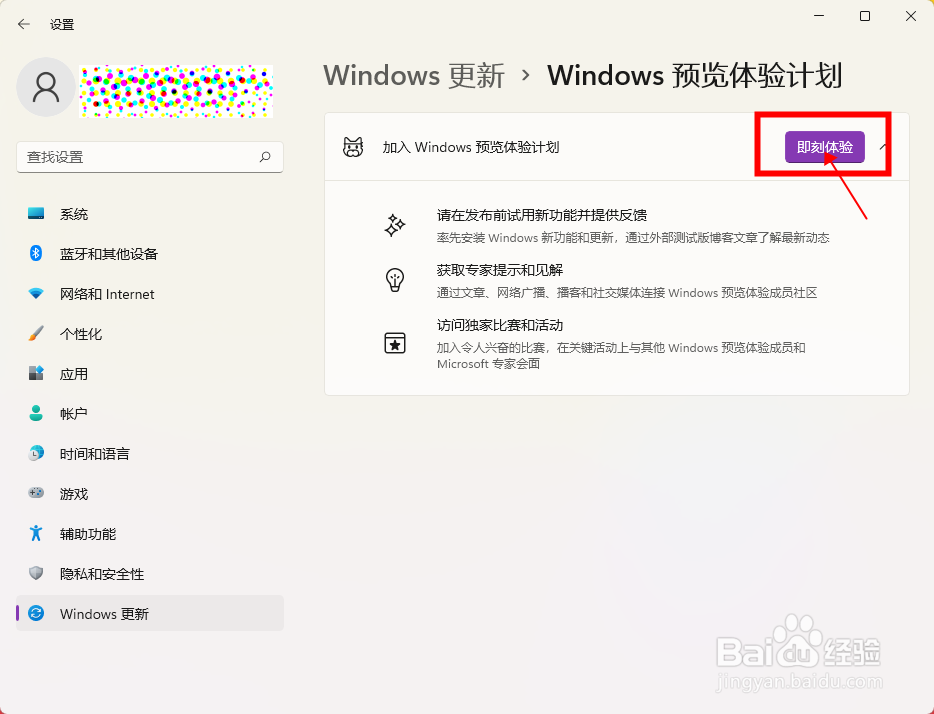The width and height of the screenshot is (934, 714).
Task: Click the 设置 window title text
Action: tap(62, 24)
